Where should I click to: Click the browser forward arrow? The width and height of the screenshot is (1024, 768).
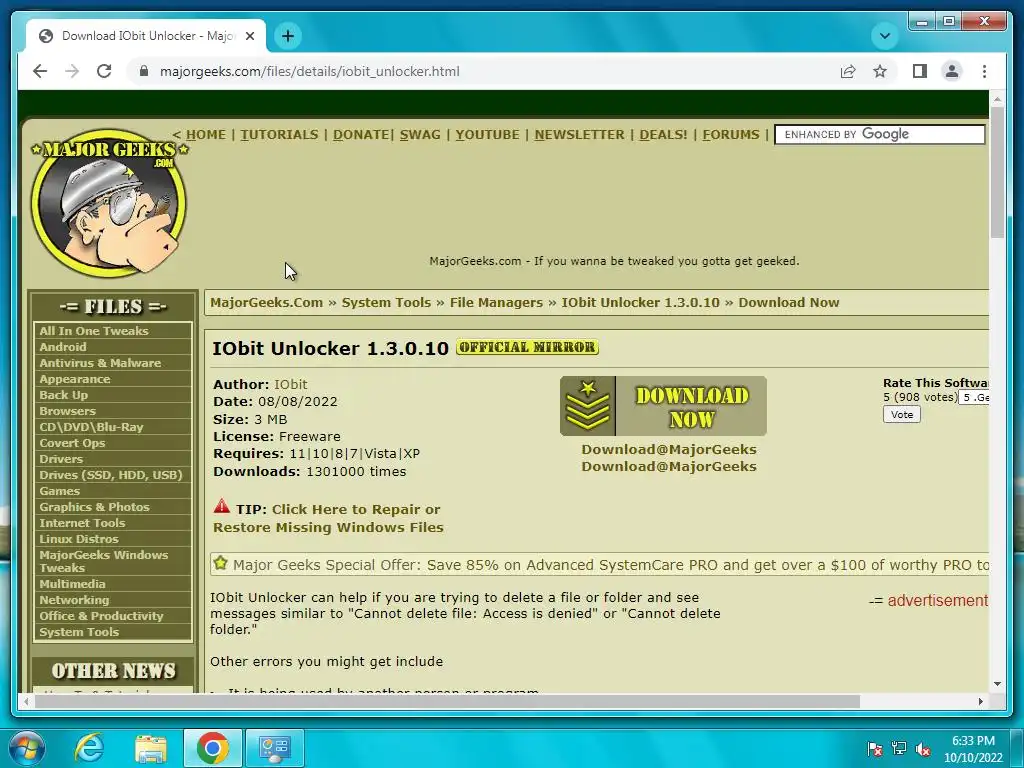click(x=72, y=71)
